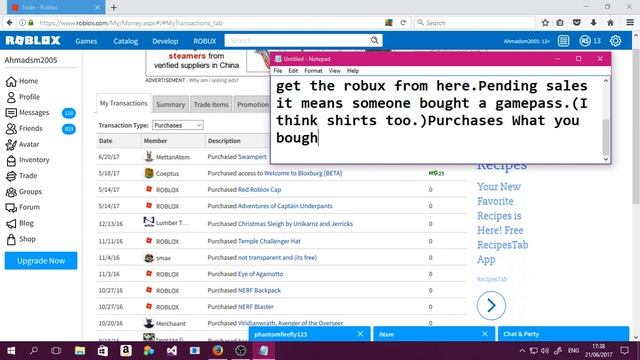
Task: Click the Windows Start button
Action: (x=11, y=351)
